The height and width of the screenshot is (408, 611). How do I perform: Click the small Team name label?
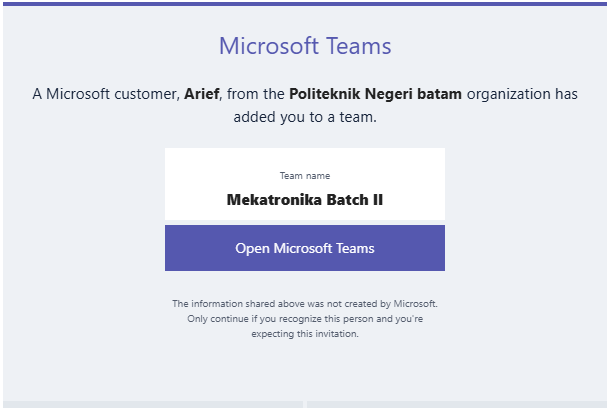[304, 176]
